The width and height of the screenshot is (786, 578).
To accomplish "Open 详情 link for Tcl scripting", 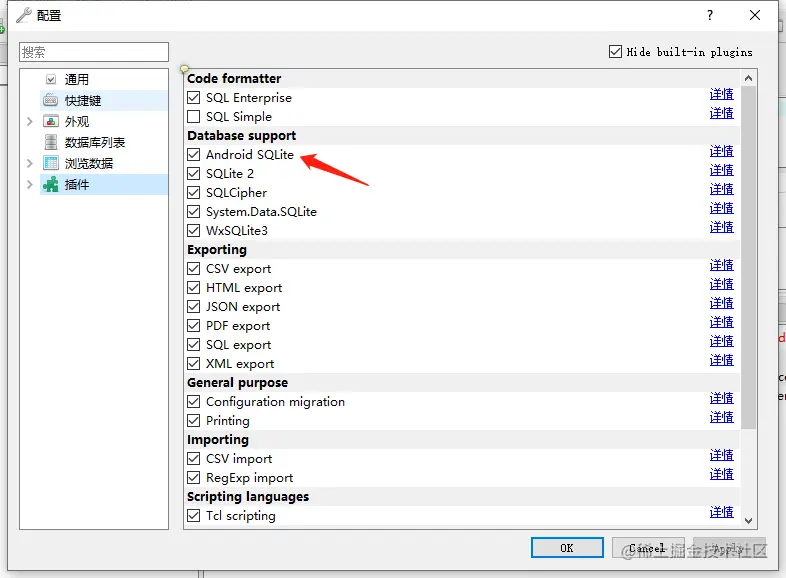I will click(721, 512).
